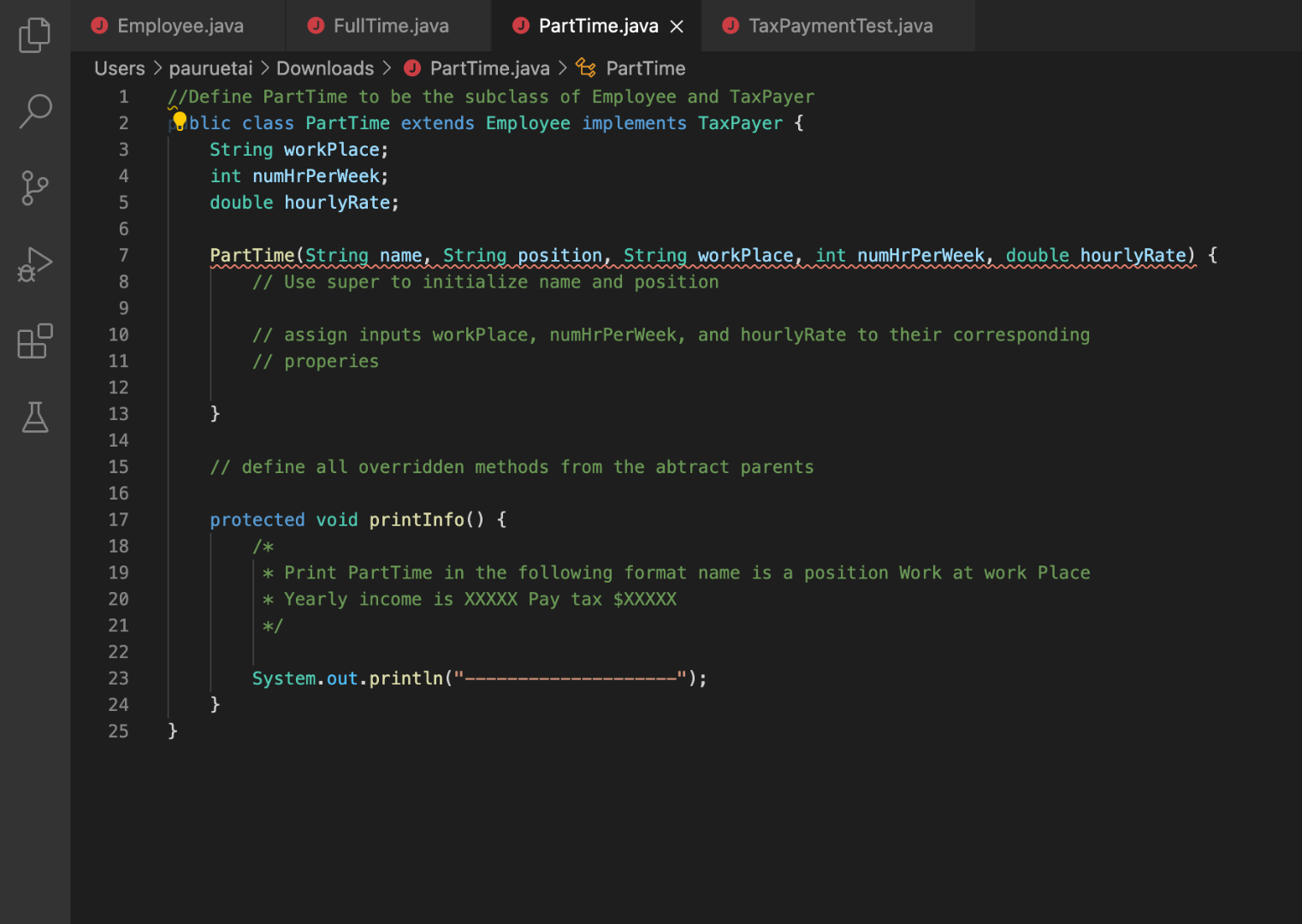This screenshot has width=1302, height=924.
Task: Click Java icon on Employee.java tab
Action: (100, 26)
